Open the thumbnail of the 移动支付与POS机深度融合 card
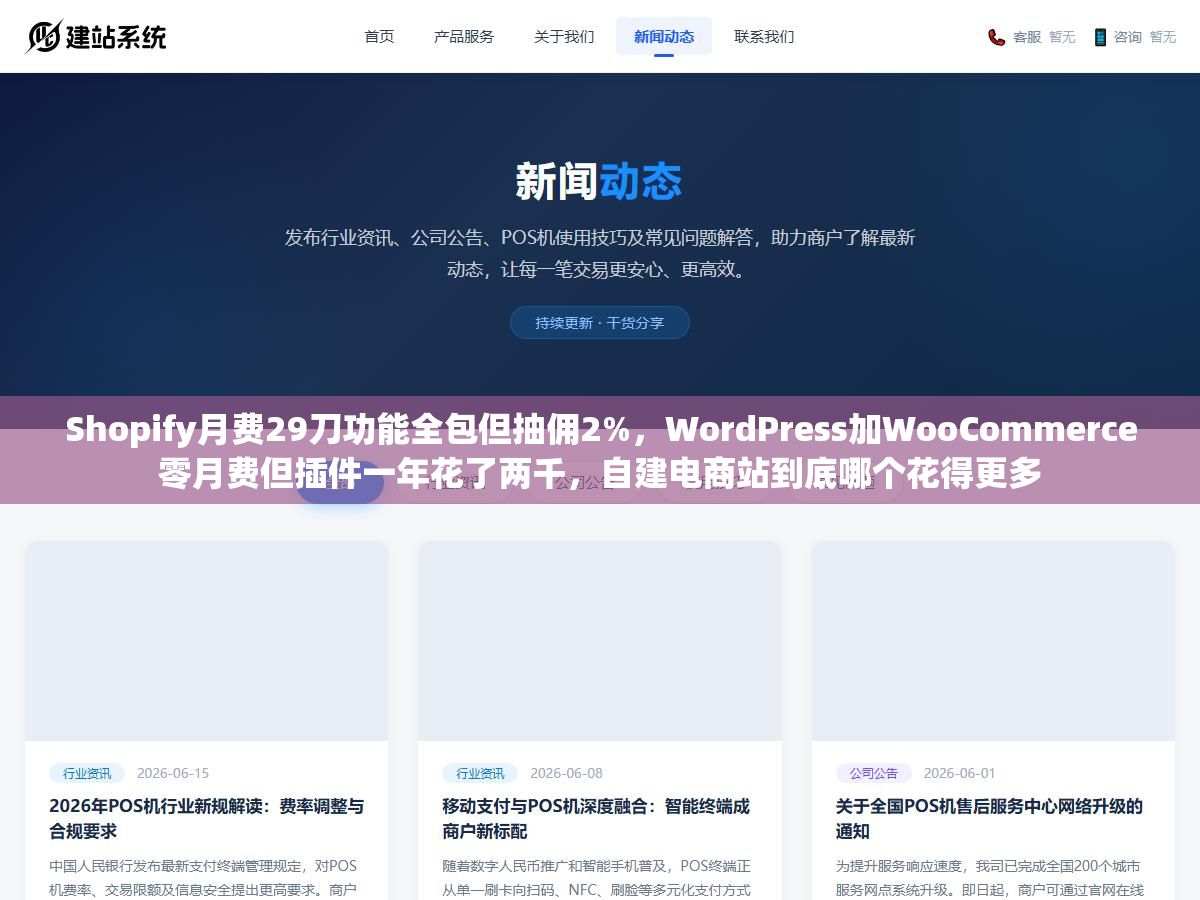 click(x=600, y=641)
